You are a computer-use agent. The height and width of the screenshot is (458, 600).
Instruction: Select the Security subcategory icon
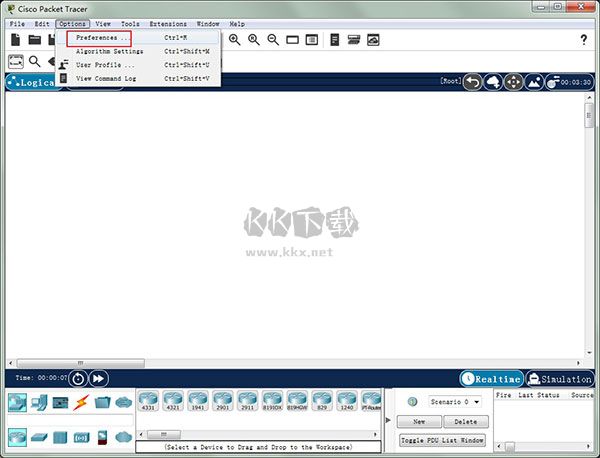[x=103, y=437]
